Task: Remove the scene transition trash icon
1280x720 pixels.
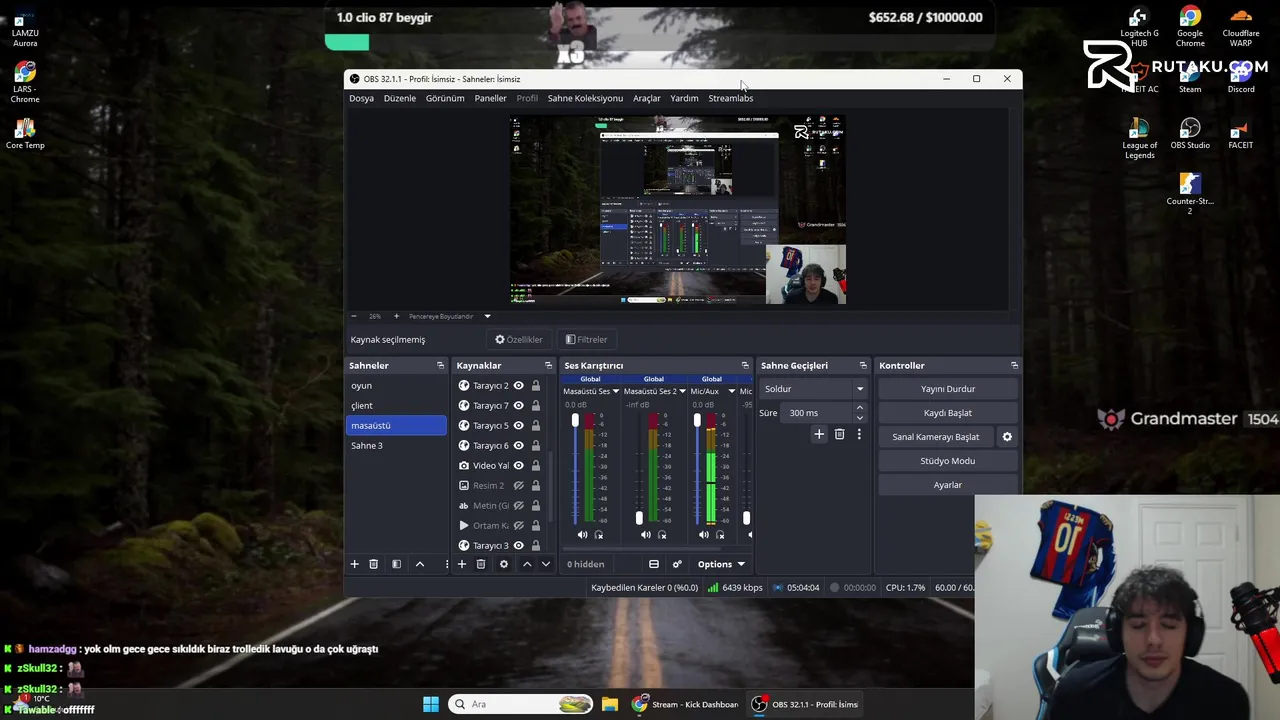Action: (840, 434)
